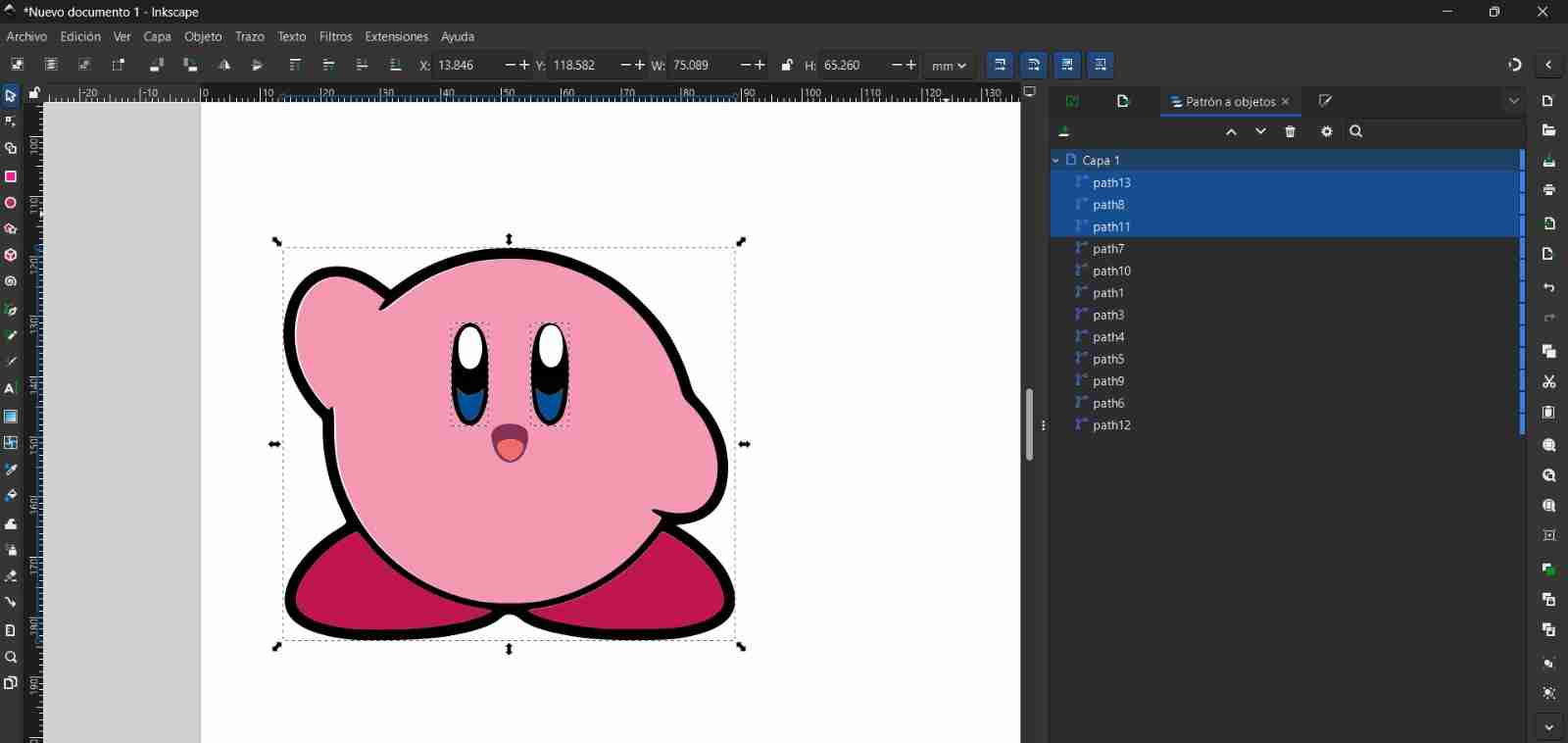Select the Pen (Bezier) tool

tap(11, 310)
